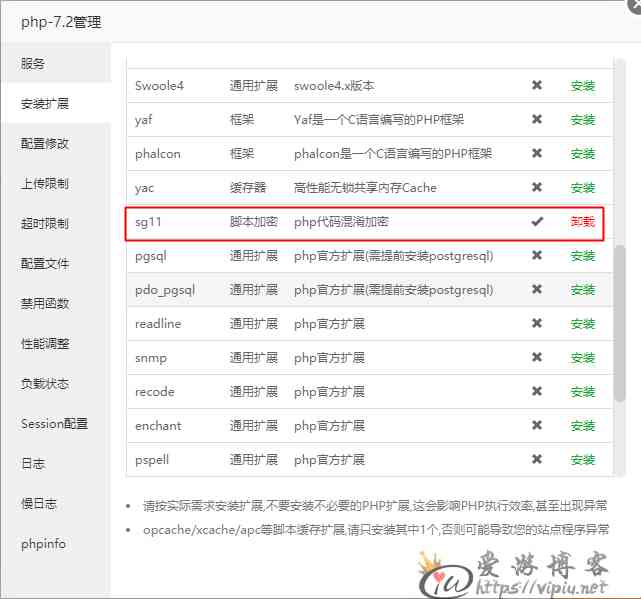This screenshot has height=599, width=641.
Task: Click the 脚本加密 type cell
Action: (x=253, y=222)
